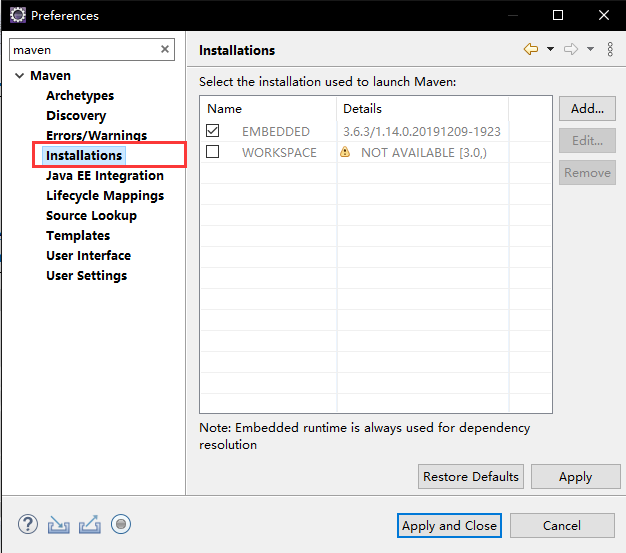Click the Remove button

(587, 172)
